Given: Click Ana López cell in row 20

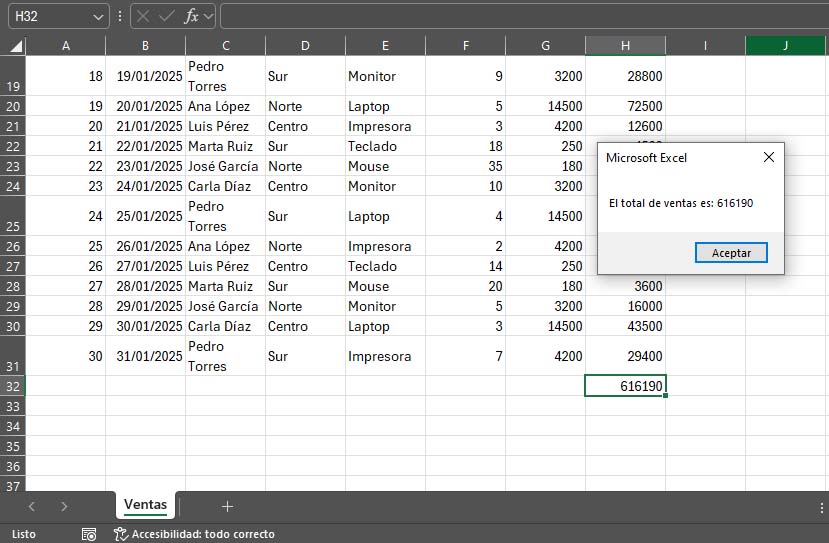Looking at the screenshot, I should click(226, 106).
